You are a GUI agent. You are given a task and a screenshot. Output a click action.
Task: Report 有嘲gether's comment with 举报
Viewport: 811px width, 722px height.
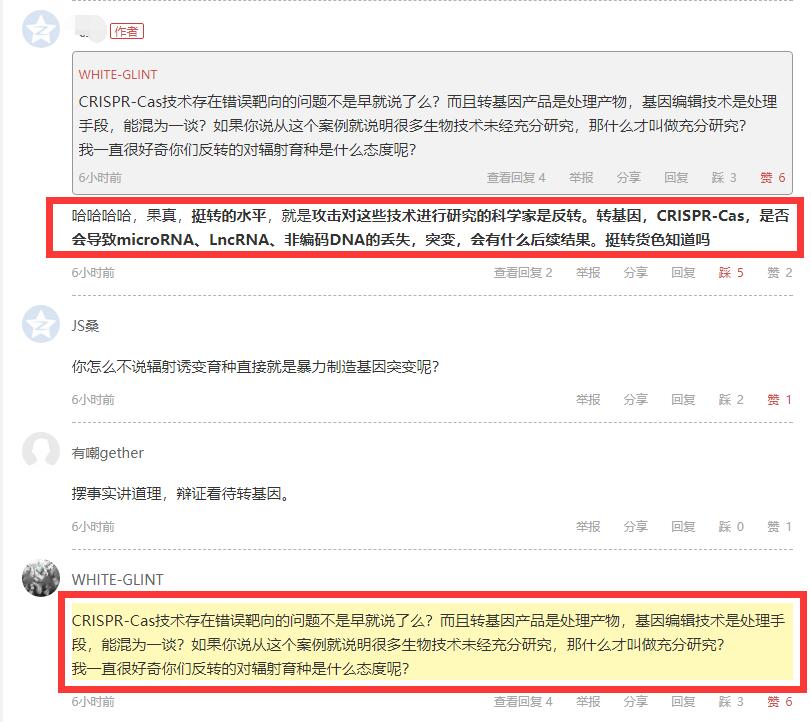pyautogui.click(x=588, y=527)
